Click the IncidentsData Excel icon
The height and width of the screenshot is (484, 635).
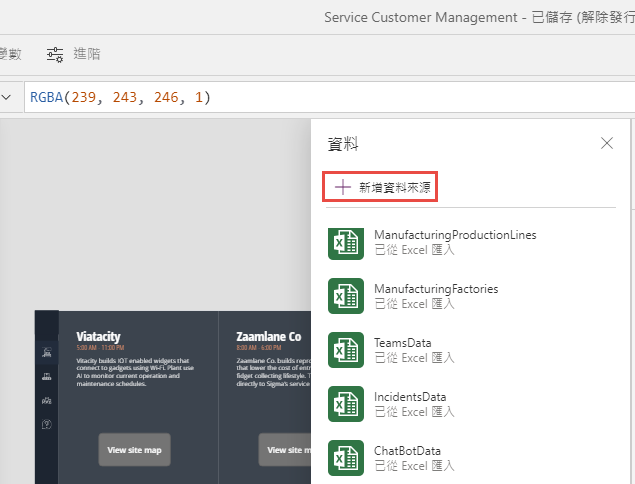click(x=345, y=404)
